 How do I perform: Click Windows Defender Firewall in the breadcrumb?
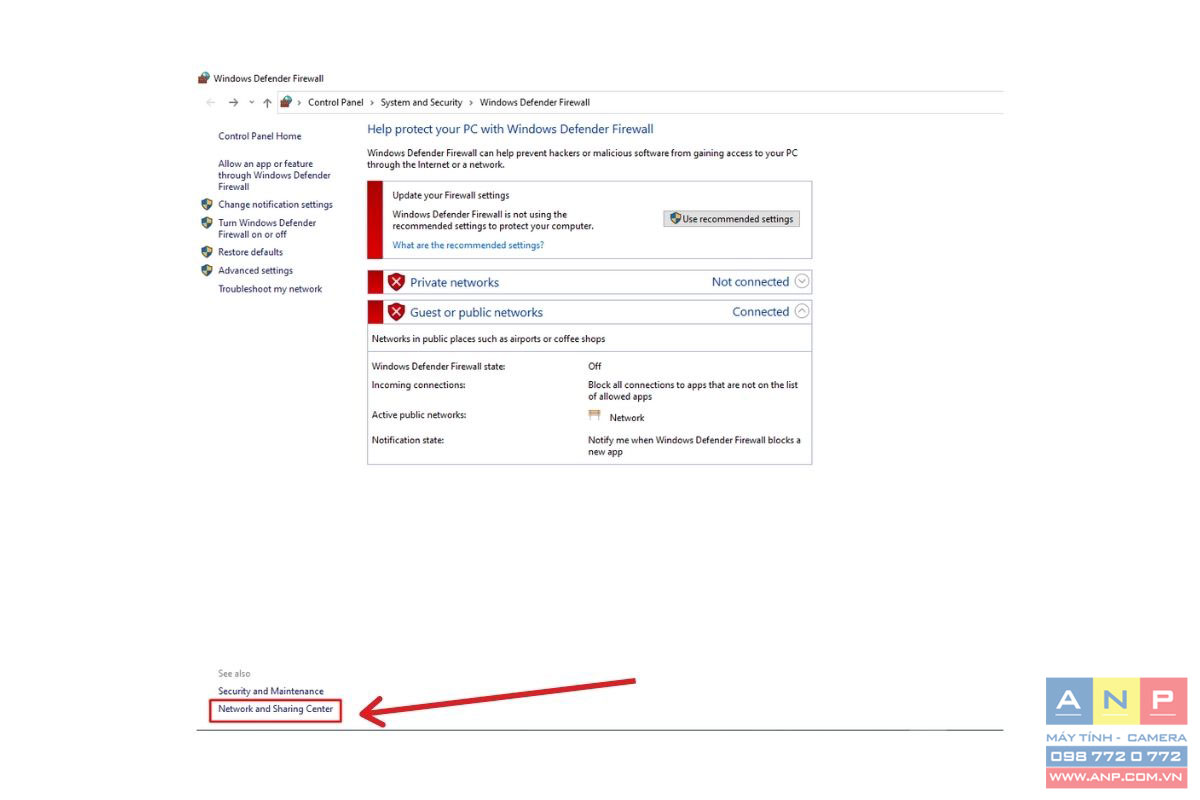pos(535,102)
